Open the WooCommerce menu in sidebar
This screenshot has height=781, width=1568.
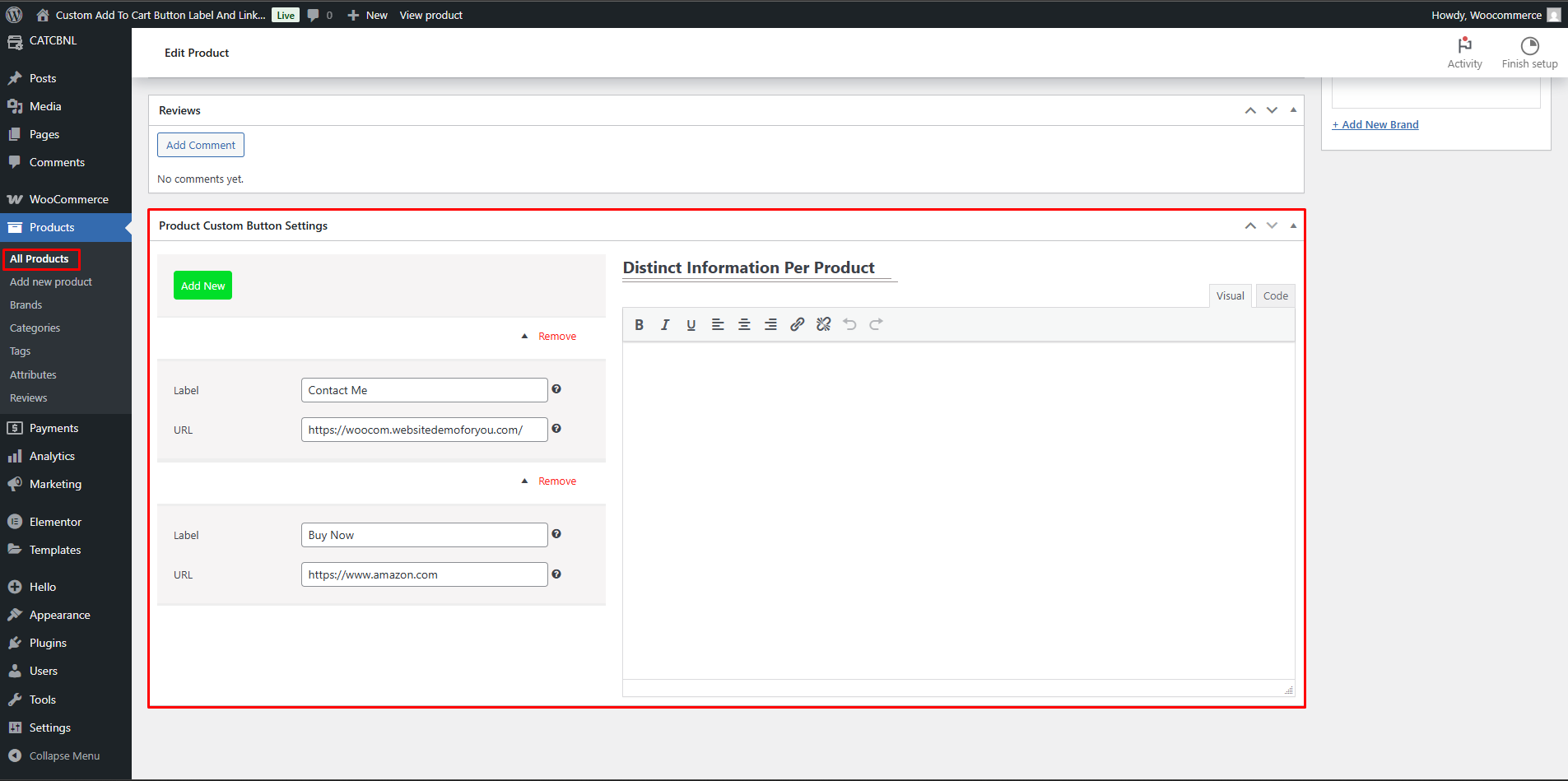[68, 199]
